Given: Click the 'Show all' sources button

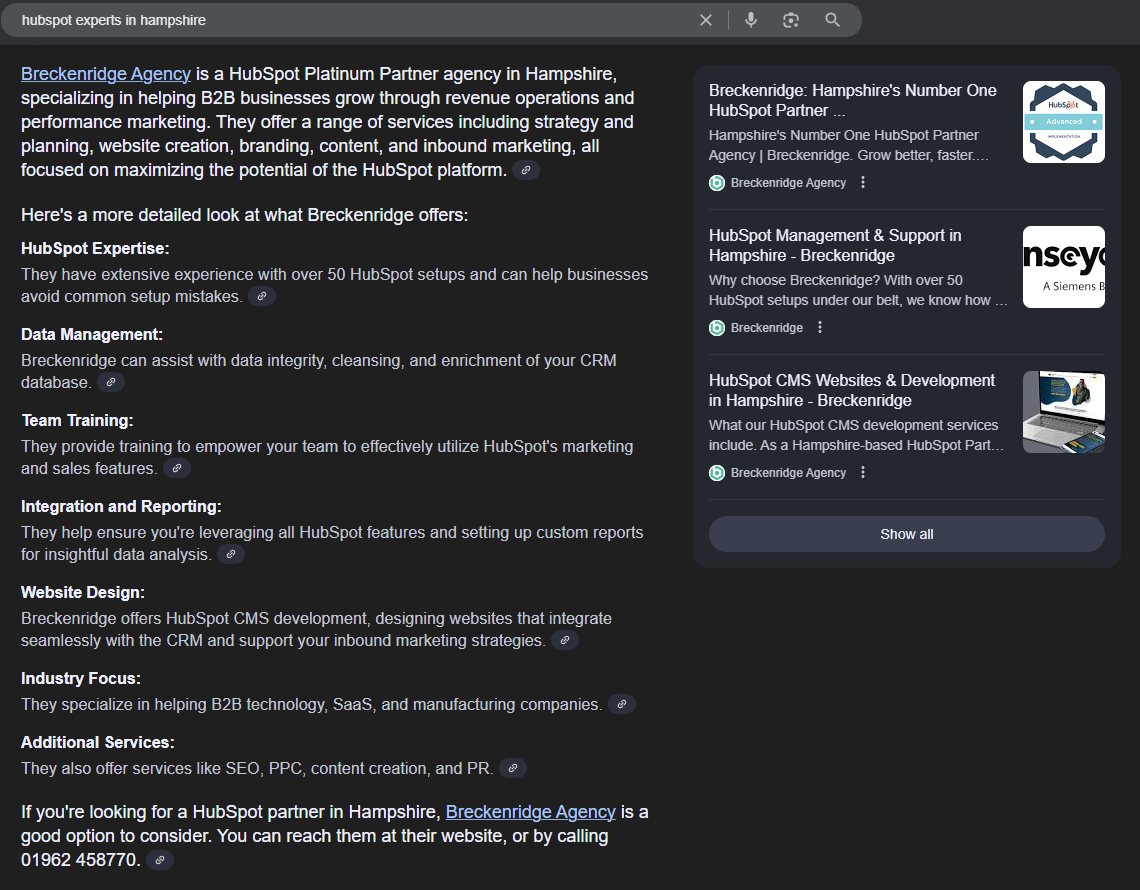Looking at the screenshot, I should point(907,534).
